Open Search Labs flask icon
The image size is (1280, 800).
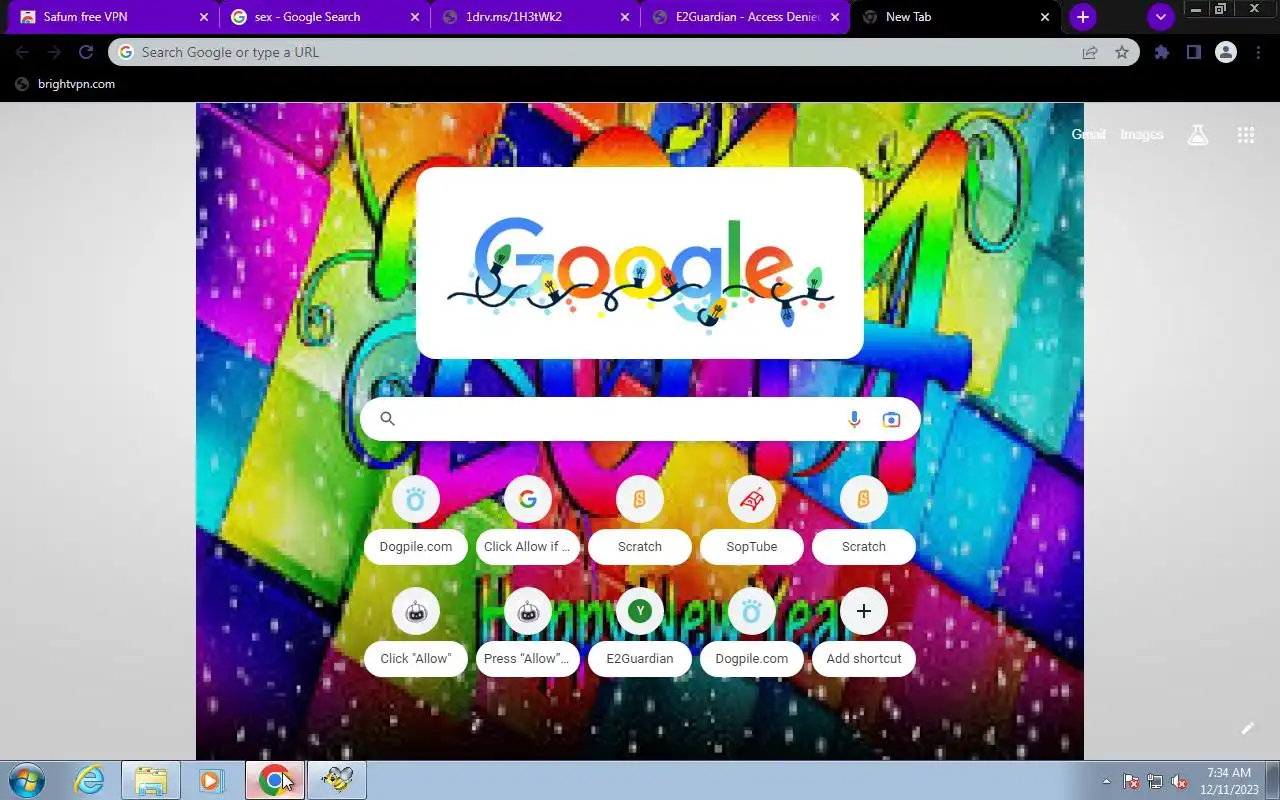click(x=1198, y=135)
